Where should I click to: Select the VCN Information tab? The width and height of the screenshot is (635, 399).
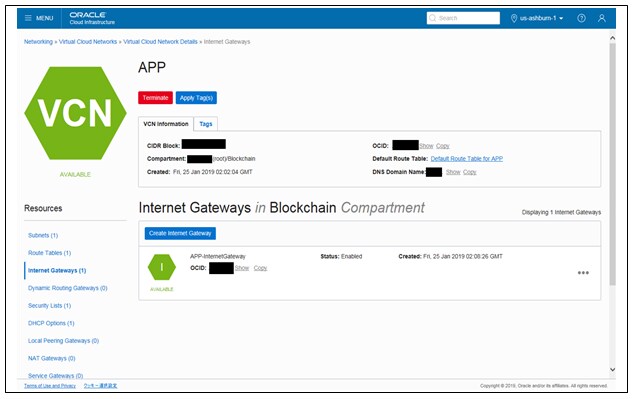pos(166,124)
